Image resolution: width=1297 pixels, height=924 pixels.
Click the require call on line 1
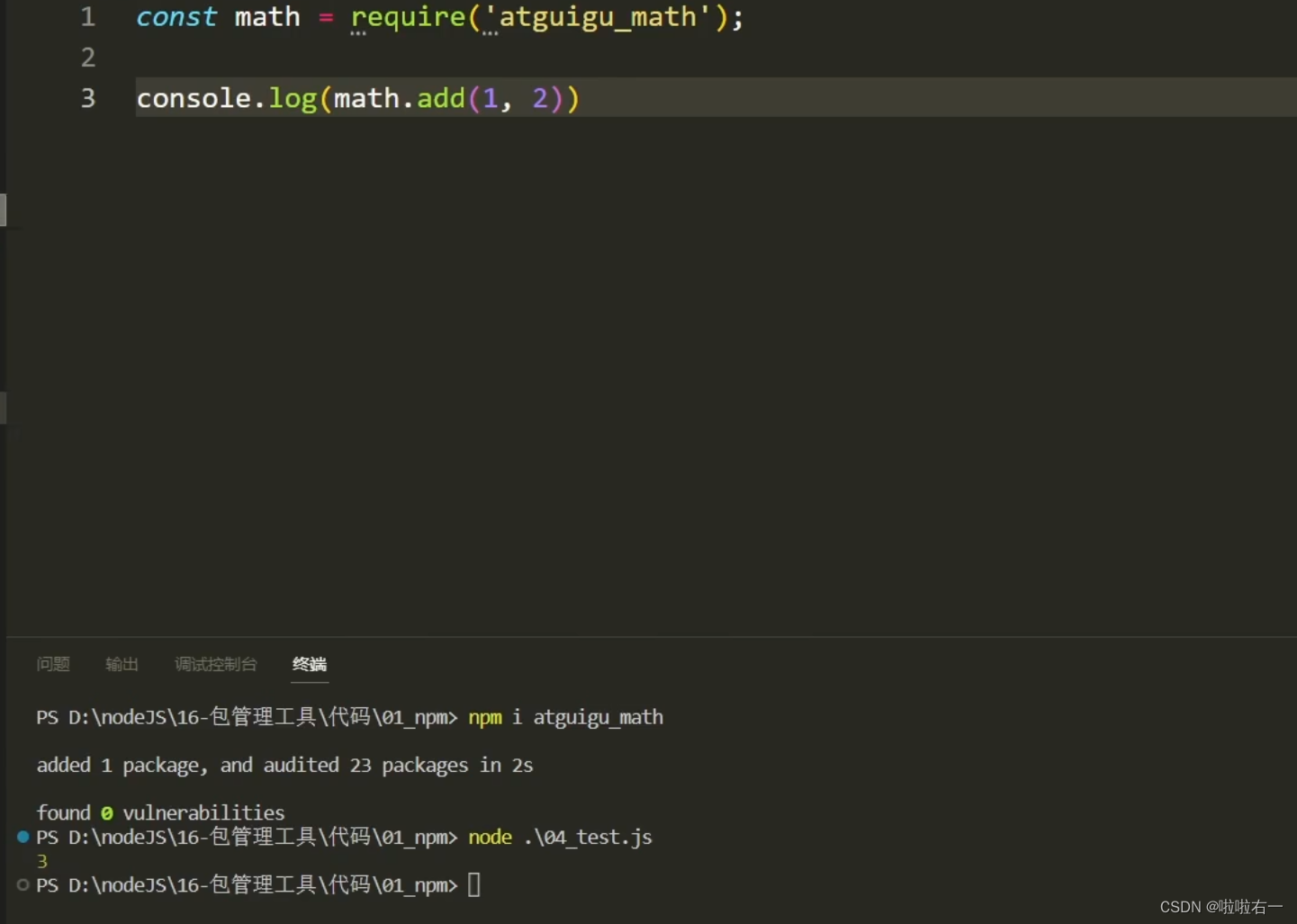(x=408, y=17)
